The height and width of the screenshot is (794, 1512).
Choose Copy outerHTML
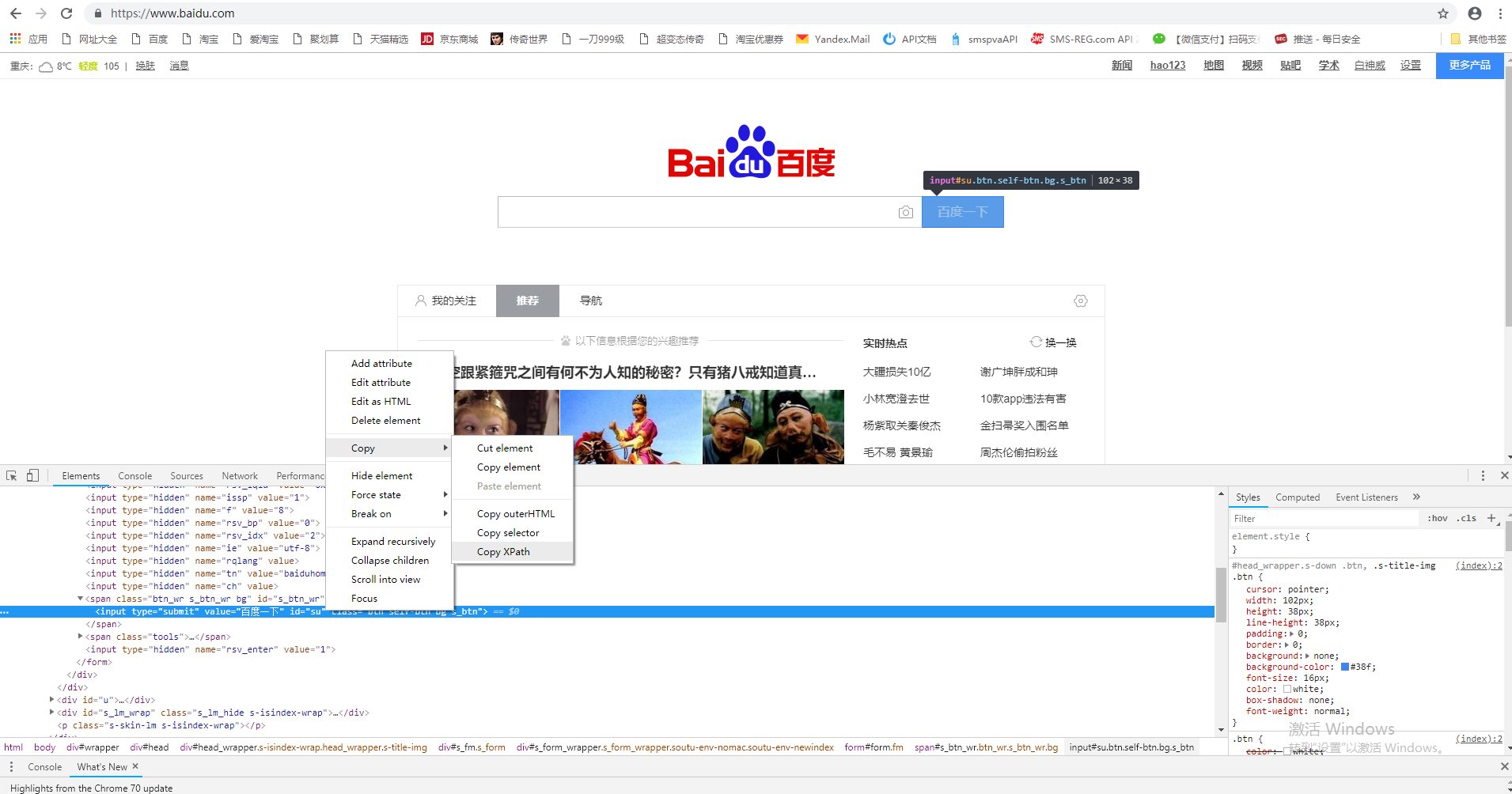click(513, 513)
